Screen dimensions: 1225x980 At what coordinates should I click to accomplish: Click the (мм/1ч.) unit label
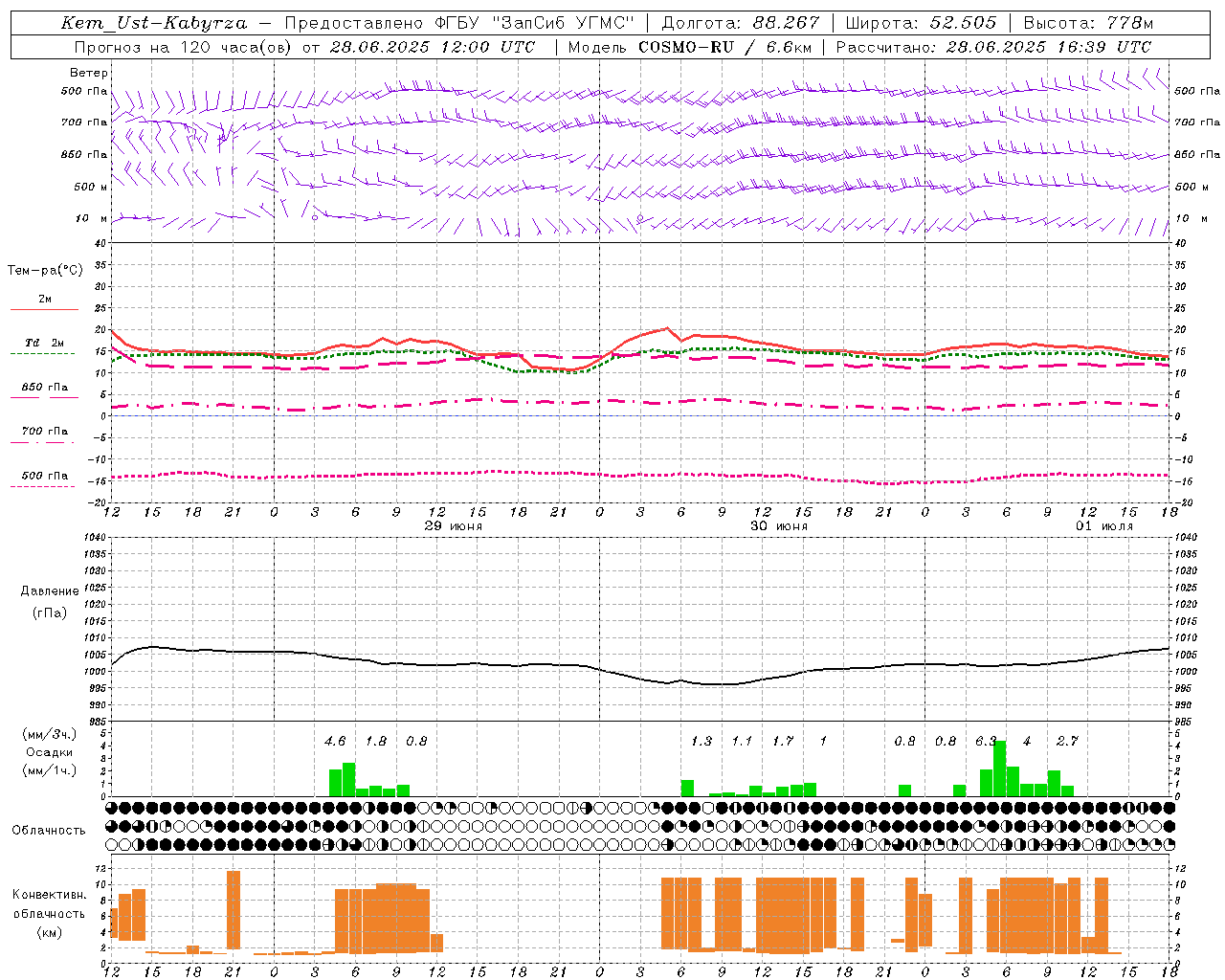click(50, 770)
